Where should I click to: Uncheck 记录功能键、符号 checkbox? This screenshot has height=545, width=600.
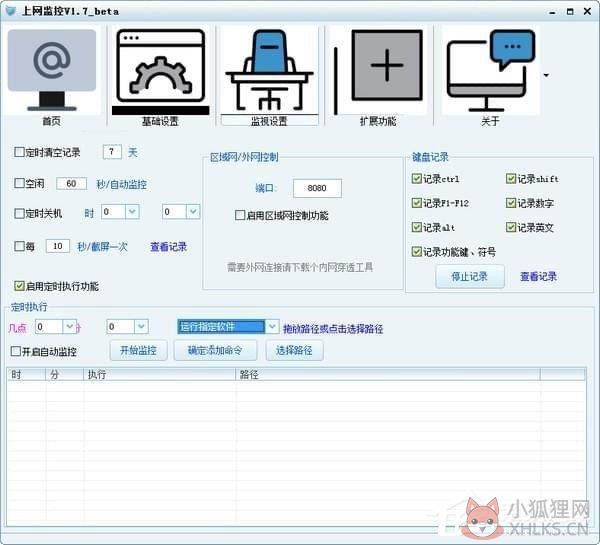[416, 251]
